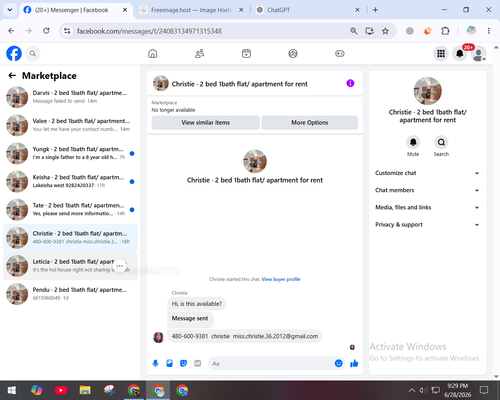The width and height of the screenshot is (500, 400).
Task: Click the zoom magnifier in address bar
Action: (354, 31)
